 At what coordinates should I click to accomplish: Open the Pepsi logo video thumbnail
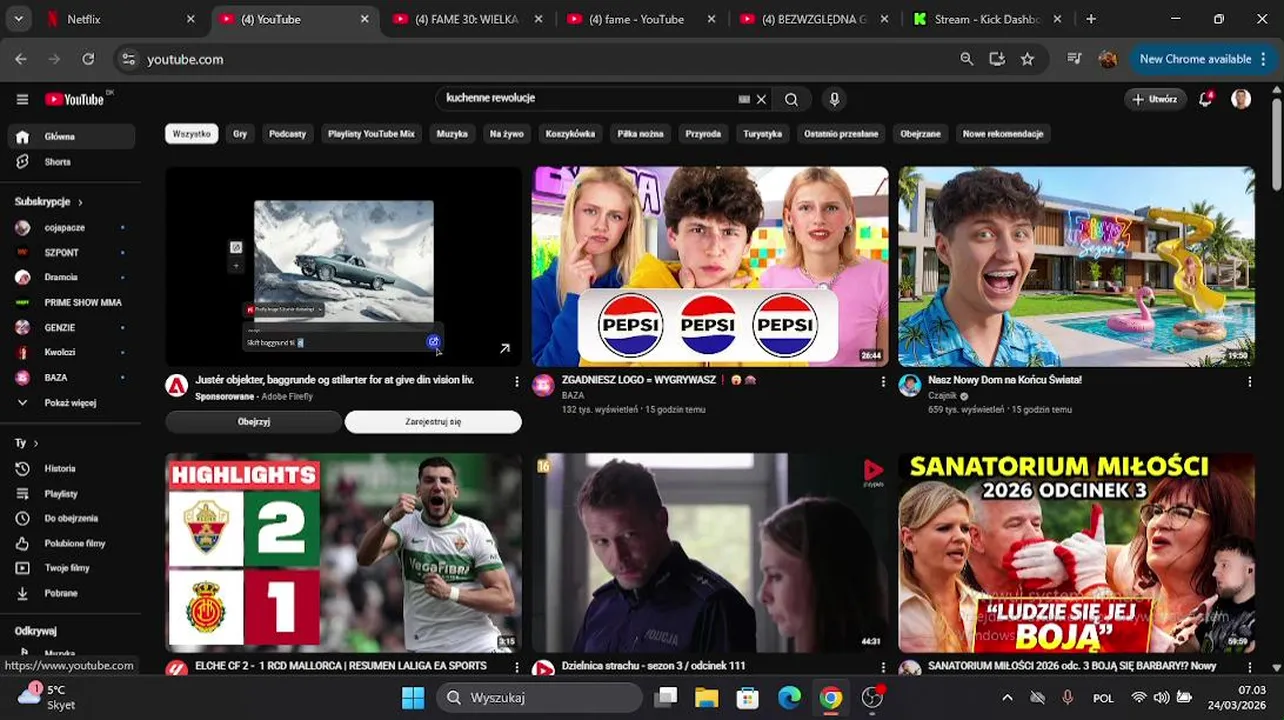click(710, 267)
